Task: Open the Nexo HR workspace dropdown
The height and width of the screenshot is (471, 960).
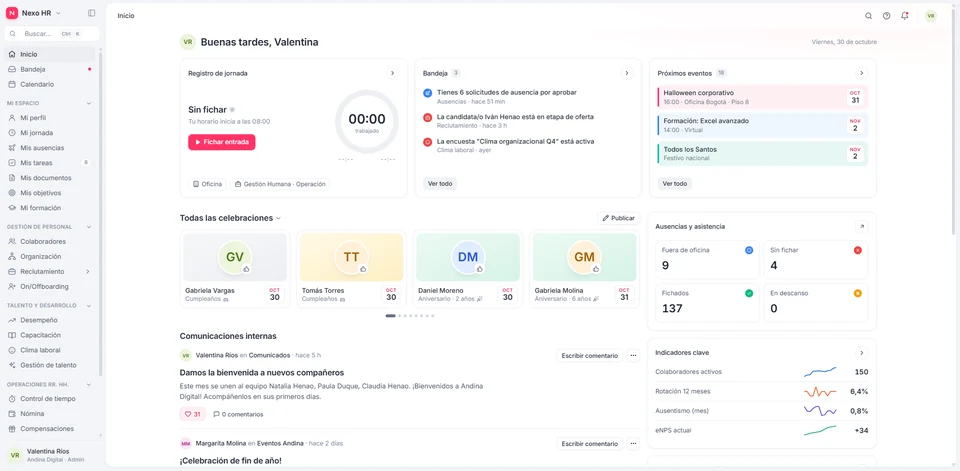Action: point(58,13)
